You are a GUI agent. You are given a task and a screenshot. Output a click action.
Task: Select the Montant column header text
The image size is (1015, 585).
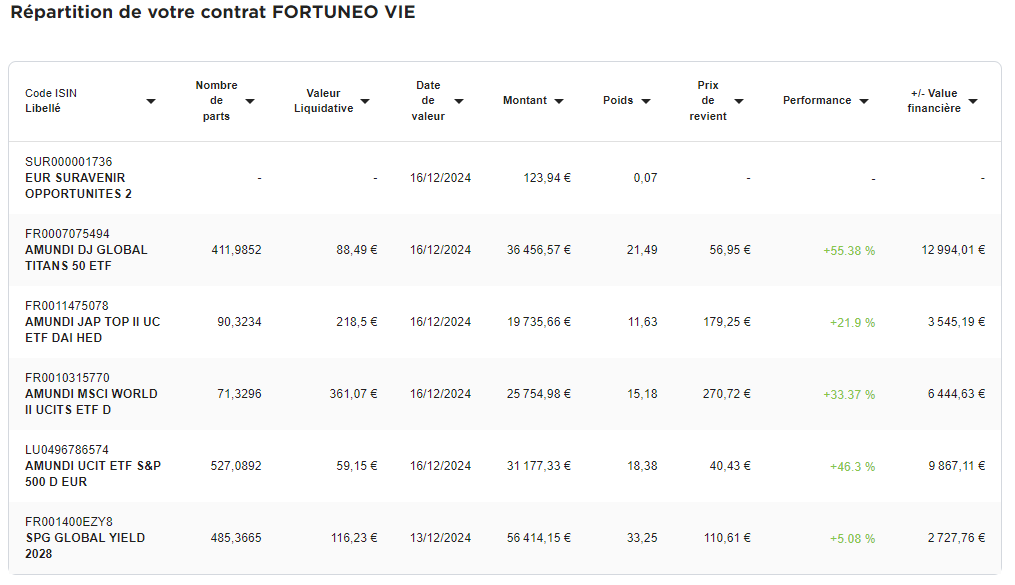point(525,100)
